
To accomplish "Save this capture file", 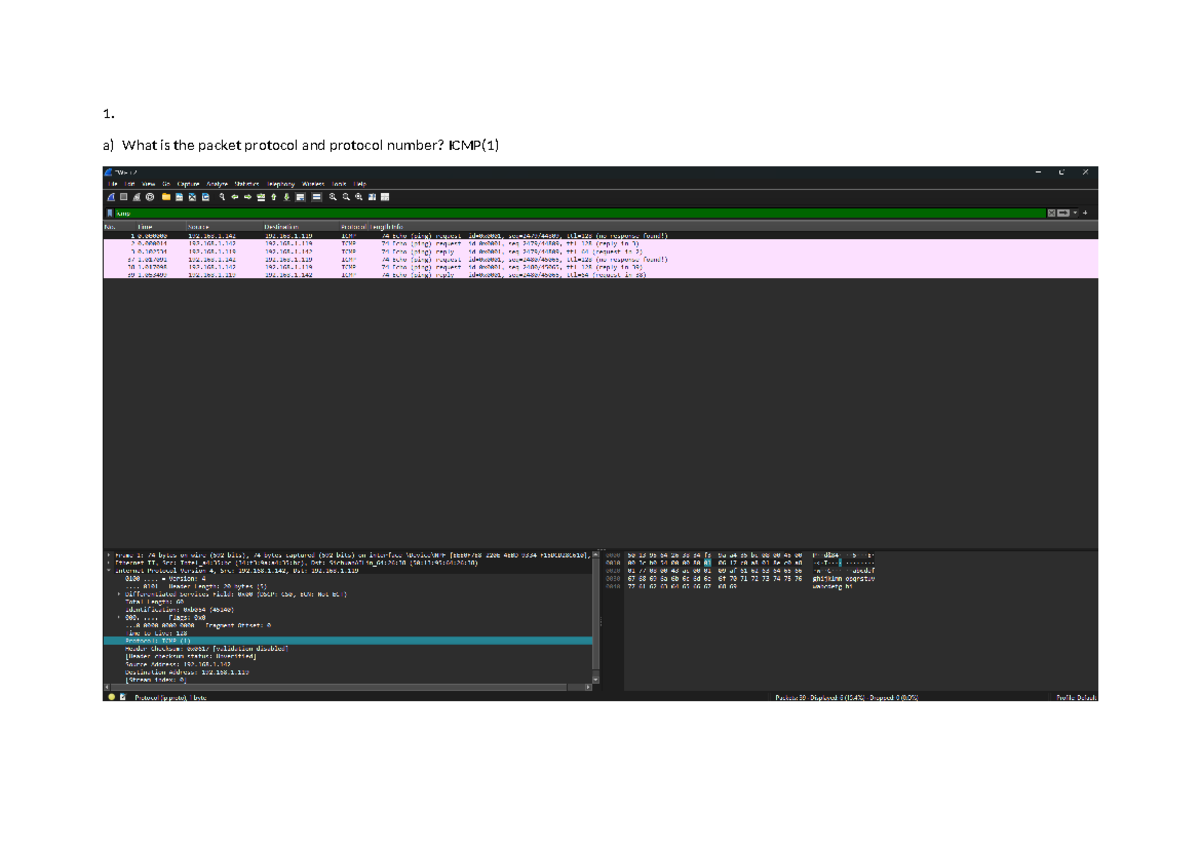I will tap(179, 197).
